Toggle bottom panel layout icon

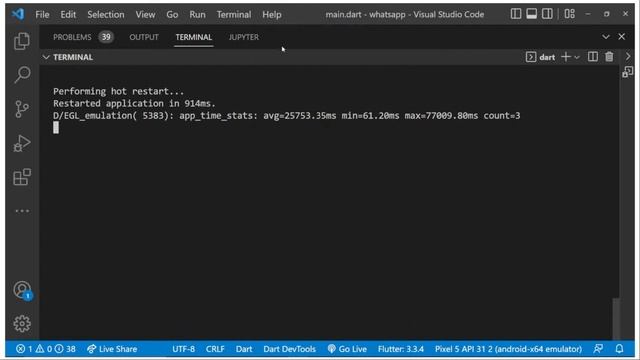(531, 14)
